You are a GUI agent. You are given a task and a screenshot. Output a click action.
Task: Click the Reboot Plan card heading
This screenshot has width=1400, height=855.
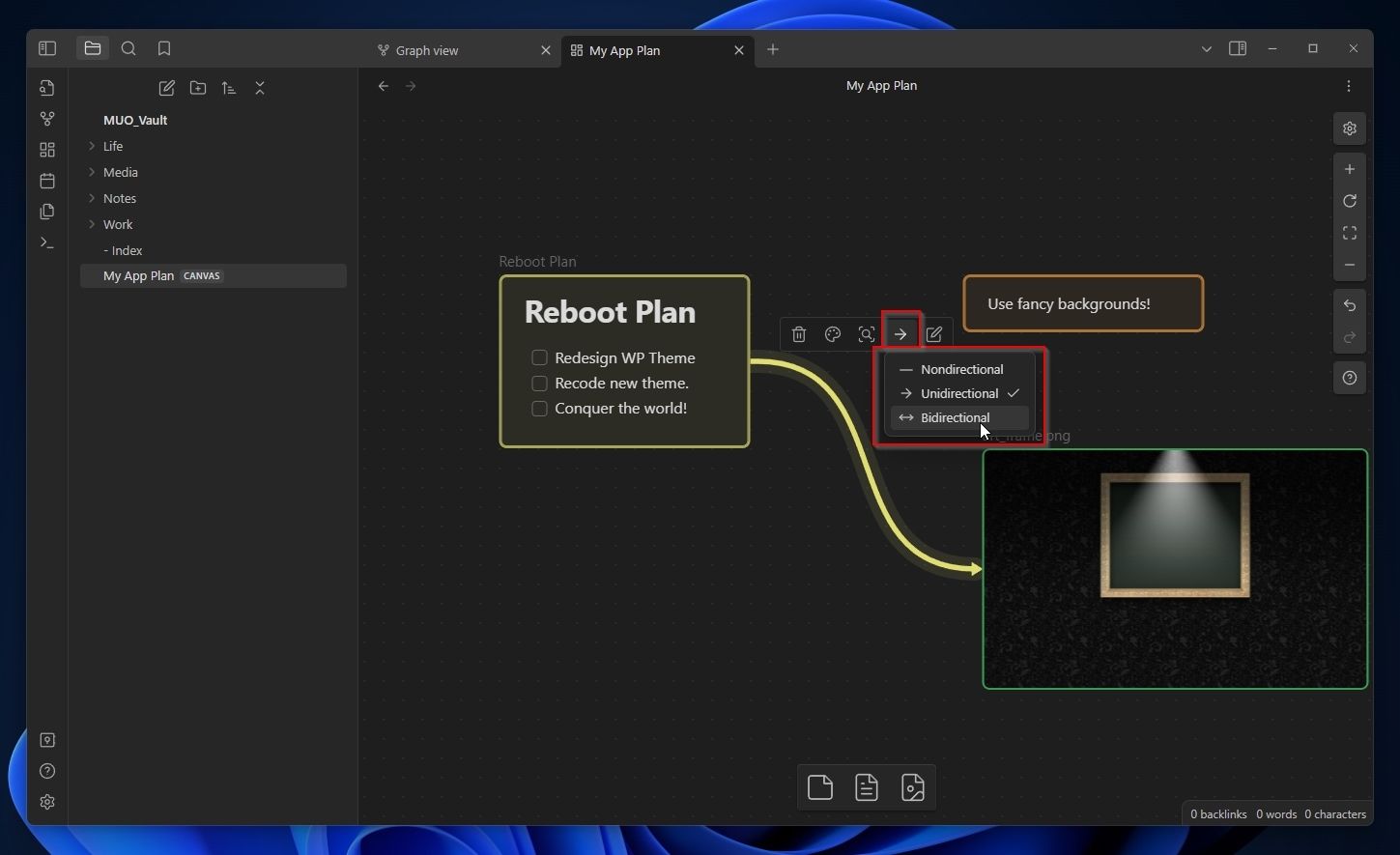click(610, 312)
